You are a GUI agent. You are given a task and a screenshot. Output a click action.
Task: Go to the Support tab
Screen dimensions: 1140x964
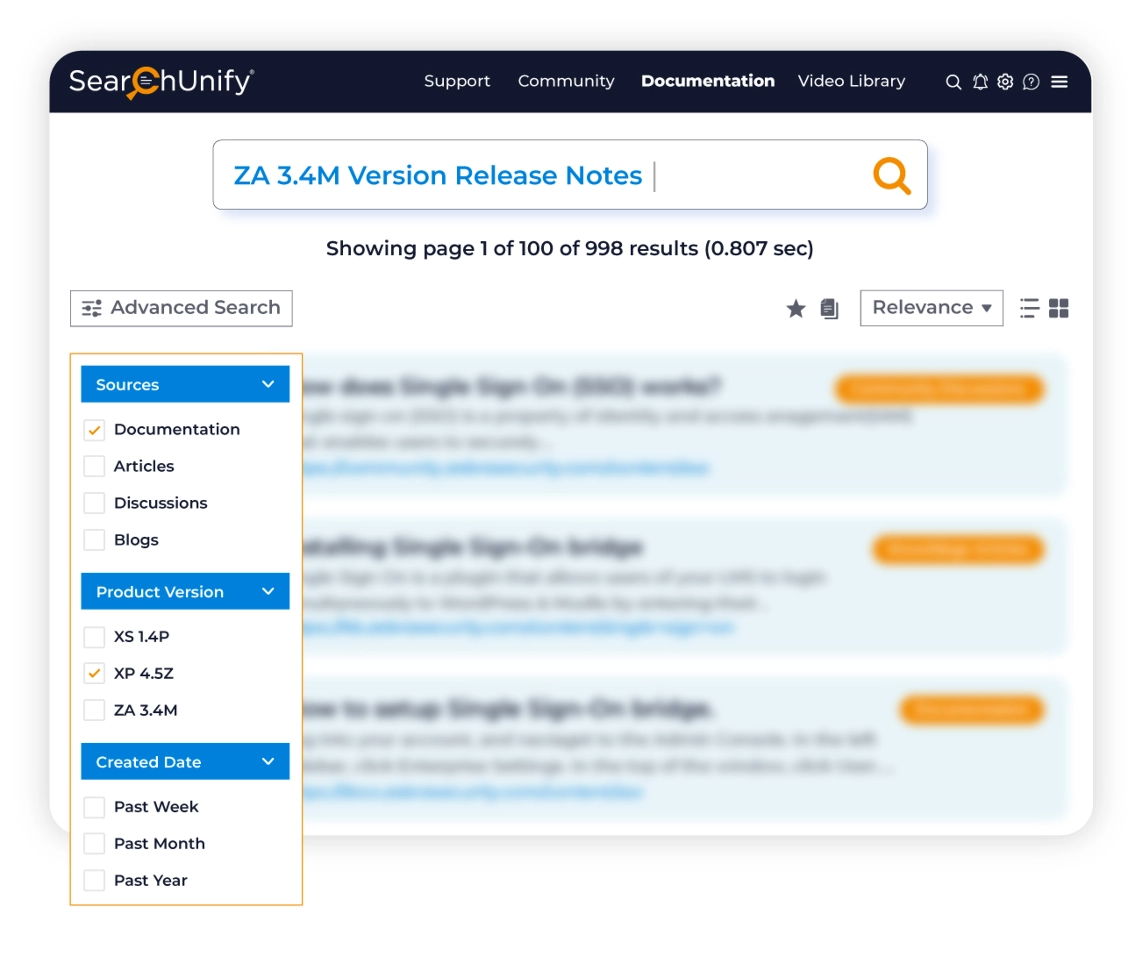tap(457, 81)
